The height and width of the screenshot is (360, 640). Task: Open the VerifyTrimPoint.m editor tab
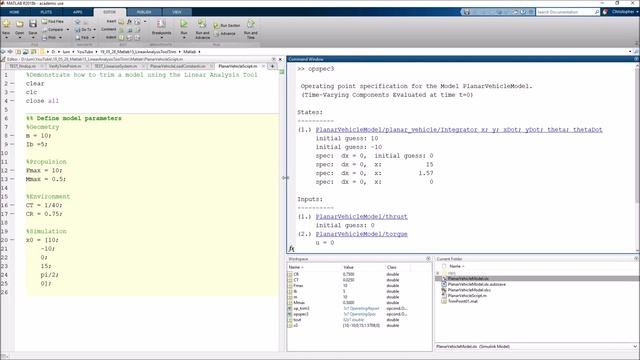click(65, 66)
